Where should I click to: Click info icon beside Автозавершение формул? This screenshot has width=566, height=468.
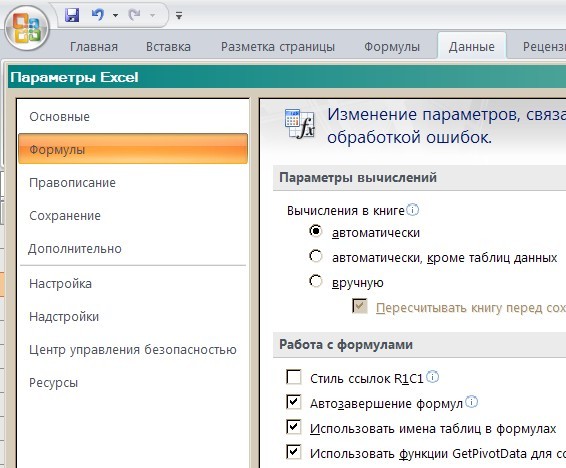471,402
